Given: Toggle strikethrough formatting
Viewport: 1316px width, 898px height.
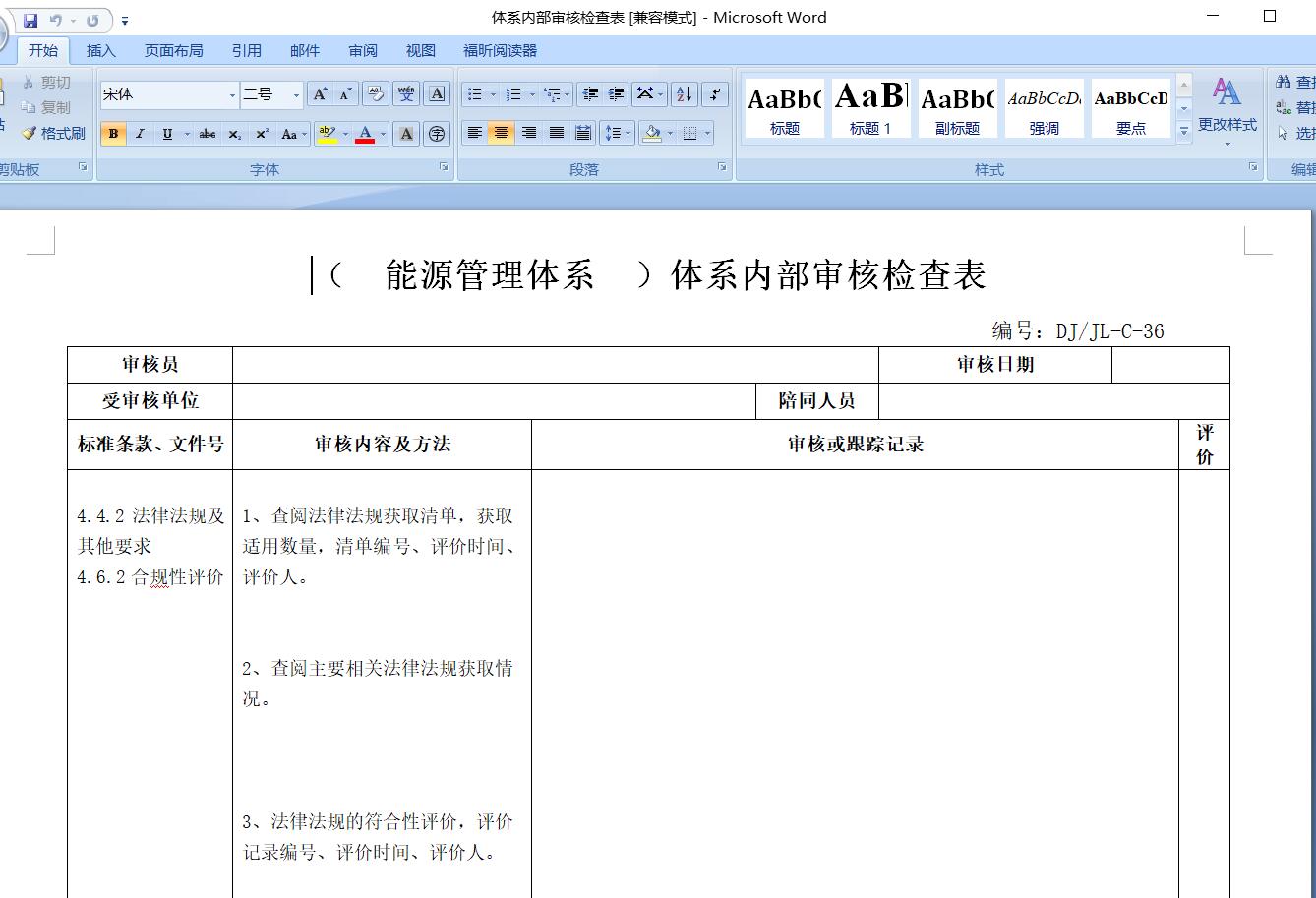Looking at the screenshot, I should pos(207,134).
